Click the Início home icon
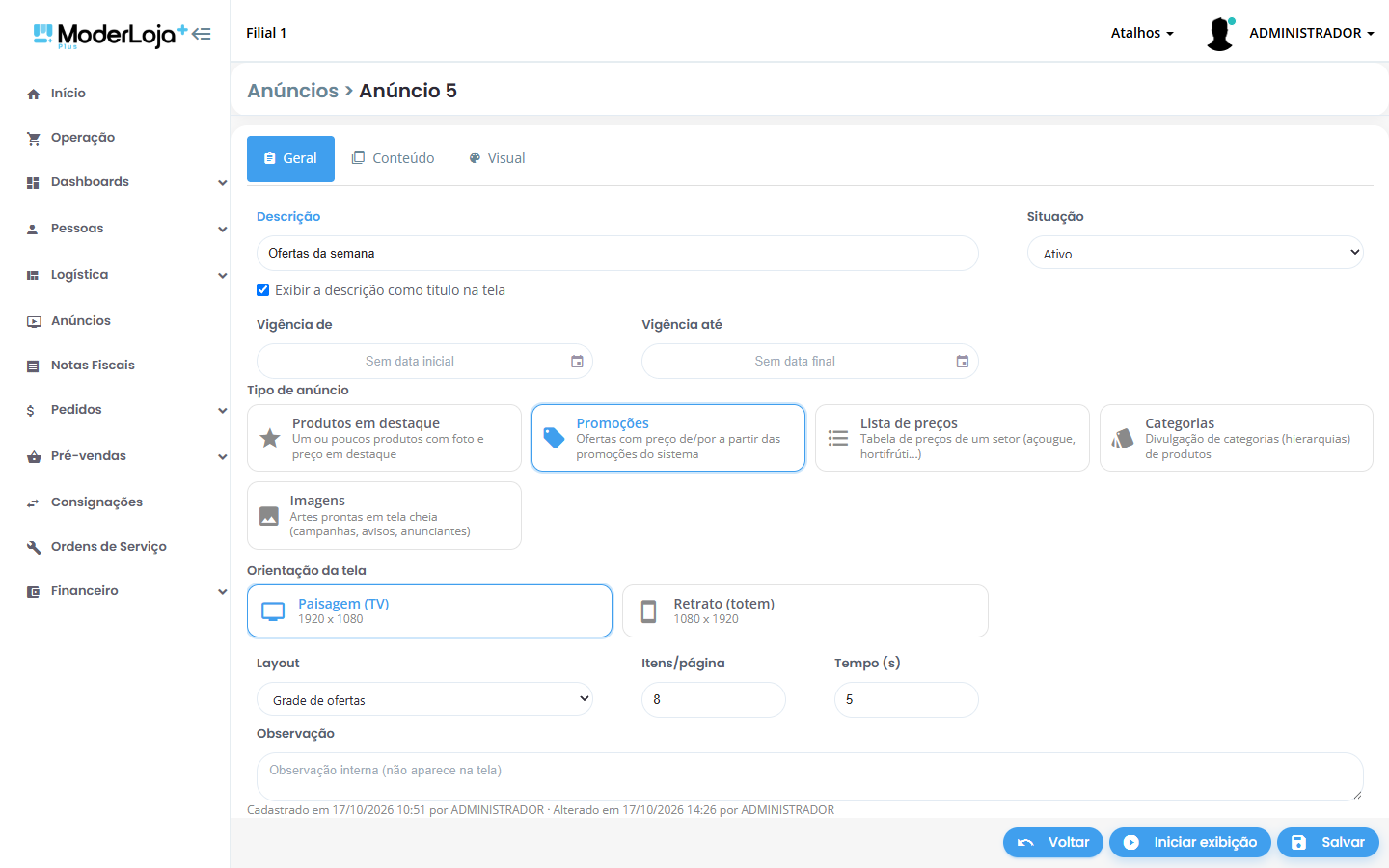Screen dimensions: 1389x868 click(34, 95)
